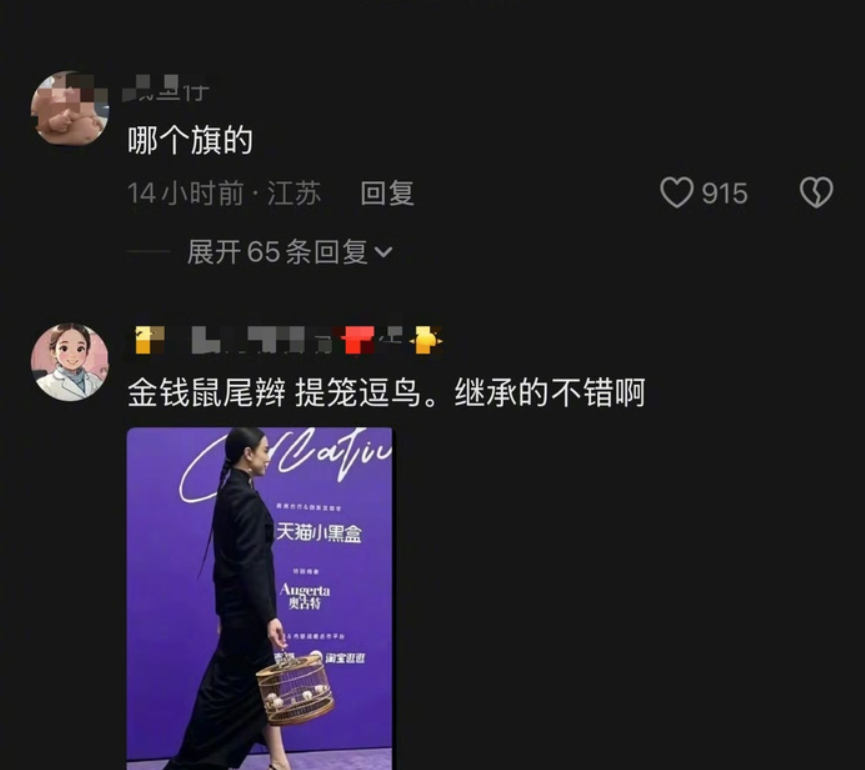Reply to the 哪个旗的 comment
The width and height of the screenshot is (865, 770).
pos(387,194)
